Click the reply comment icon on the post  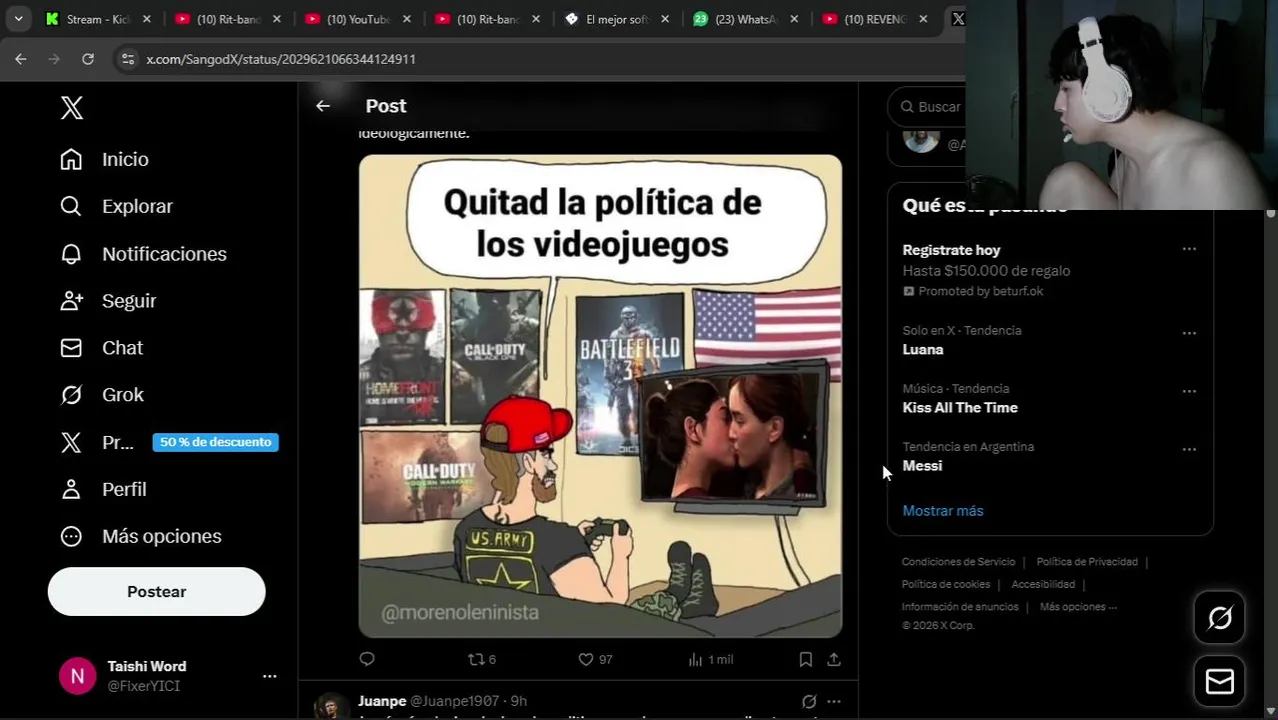[x=367, y=659]
